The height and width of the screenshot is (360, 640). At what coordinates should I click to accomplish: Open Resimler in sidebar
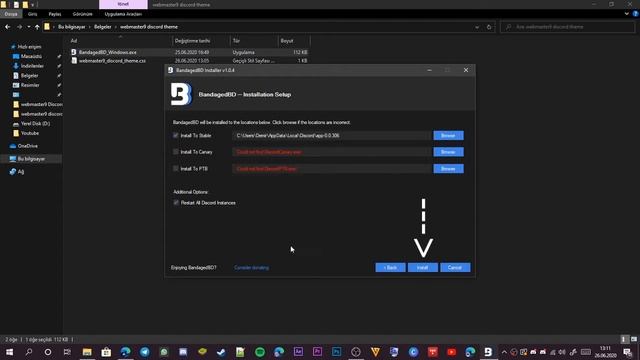[x=30, y=85]
